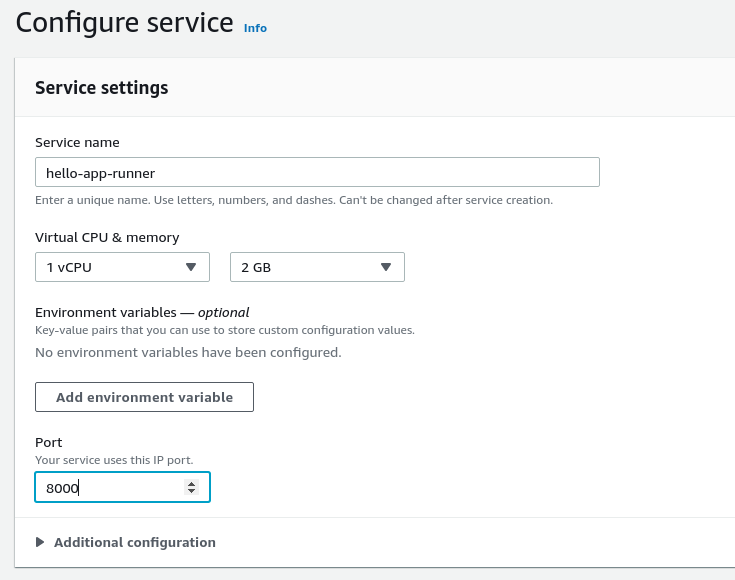Click the Service settings panel header
Image resolution: width=735 pixels, height=580 pixels.
pos(102,88)
